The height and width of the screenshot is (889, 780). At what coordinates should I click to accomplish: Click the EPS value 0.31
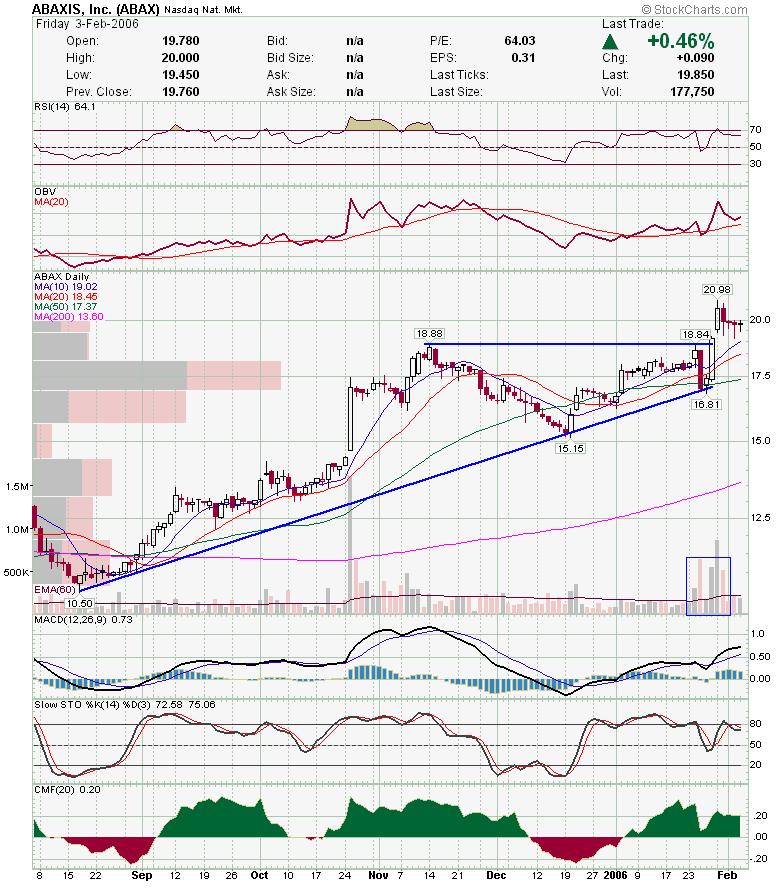(x=523, y=58)
